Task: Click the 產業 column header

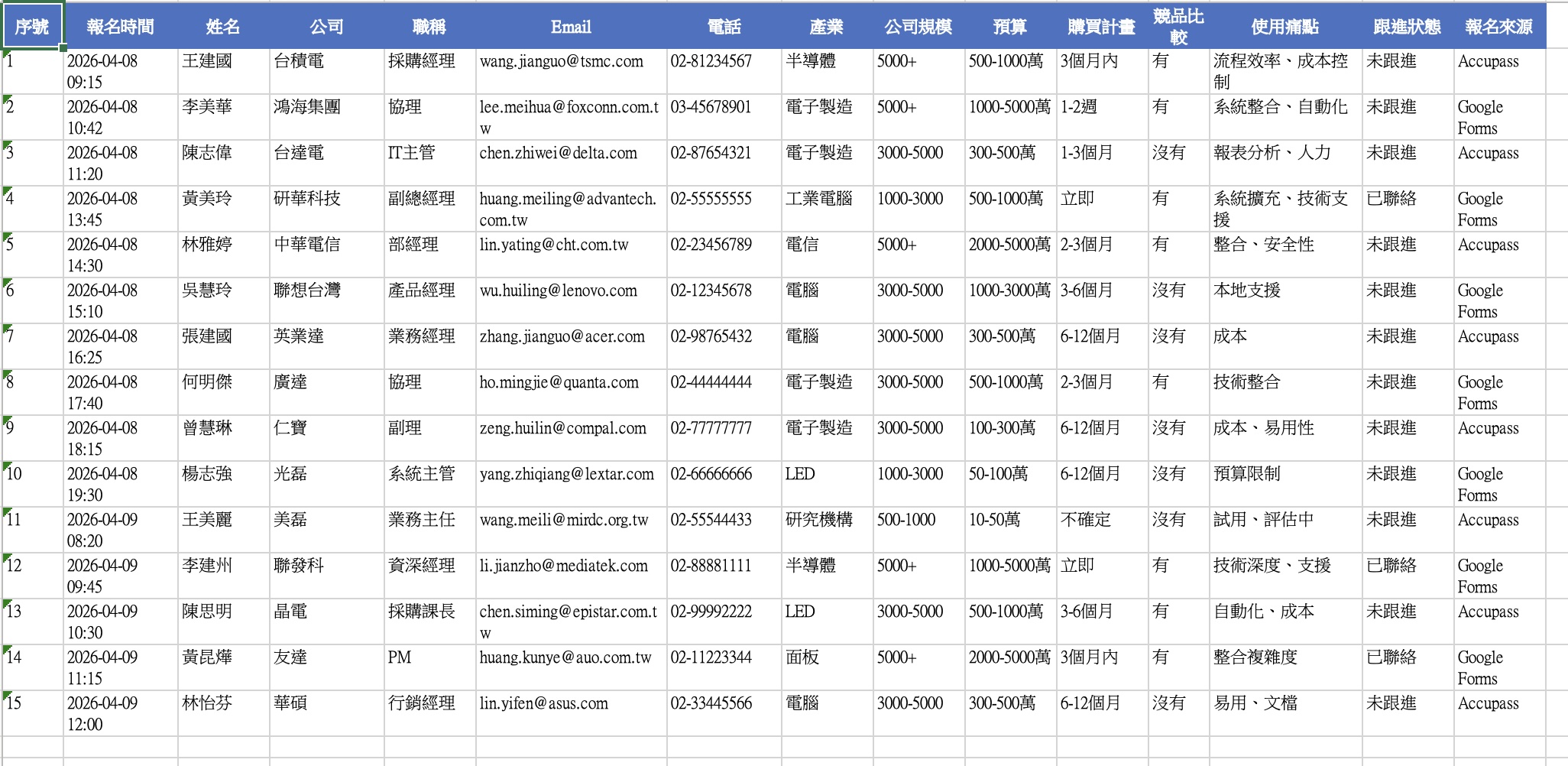Action: point(827,26)
